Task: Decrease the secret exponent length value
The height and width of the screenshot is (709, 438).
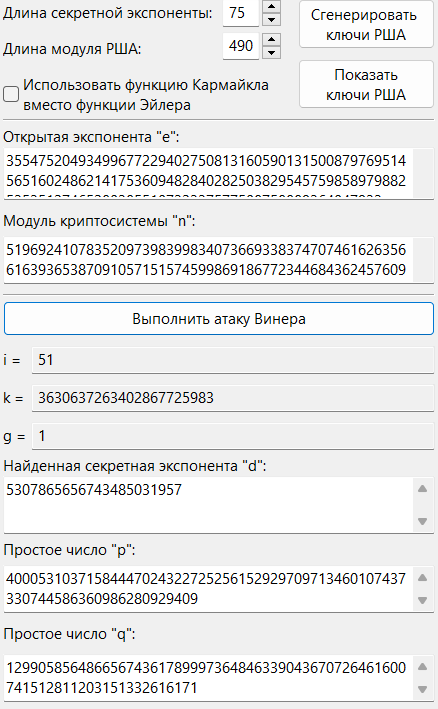Action: pos(271,19)
